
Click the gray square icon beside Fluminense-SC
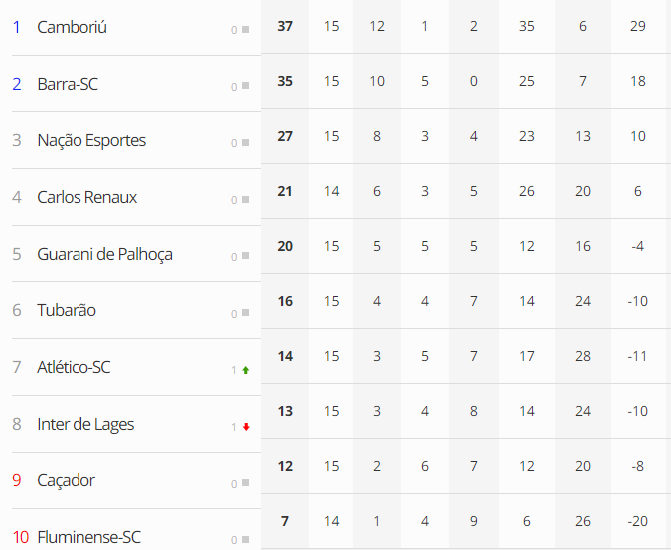coord(246,539)
